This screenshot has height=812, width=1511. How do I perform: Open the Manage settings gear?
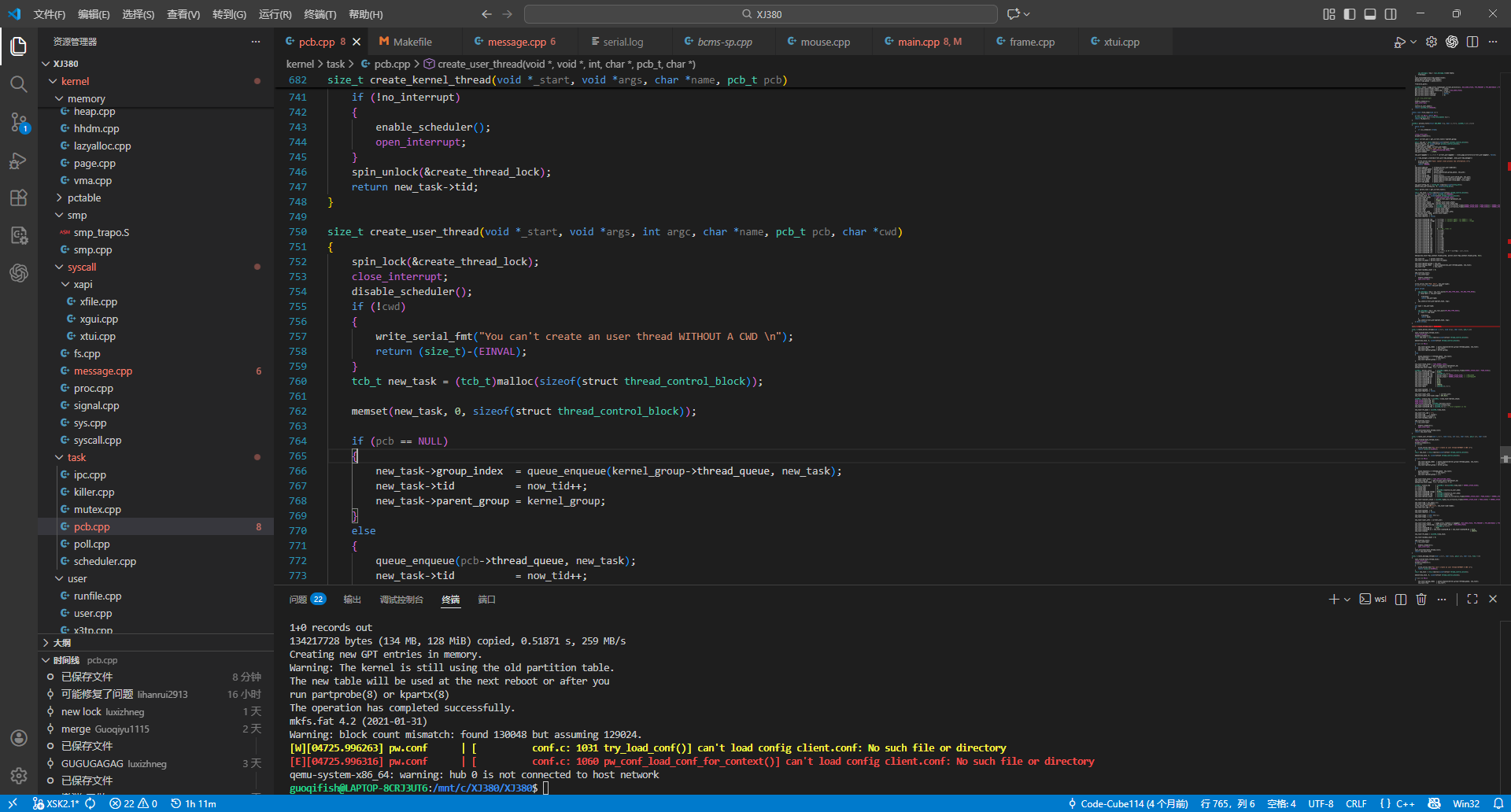[x=19, y=776]
